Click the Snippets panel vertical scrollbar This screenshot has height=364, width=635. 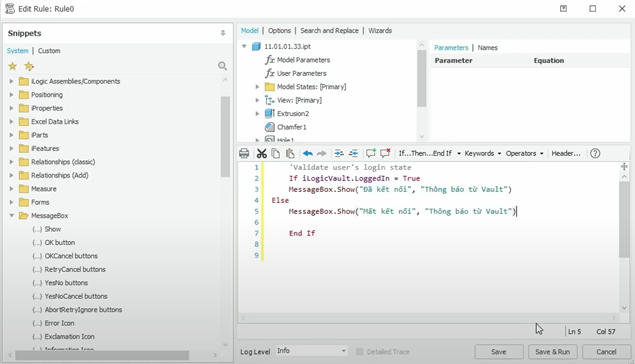(225, 136)
